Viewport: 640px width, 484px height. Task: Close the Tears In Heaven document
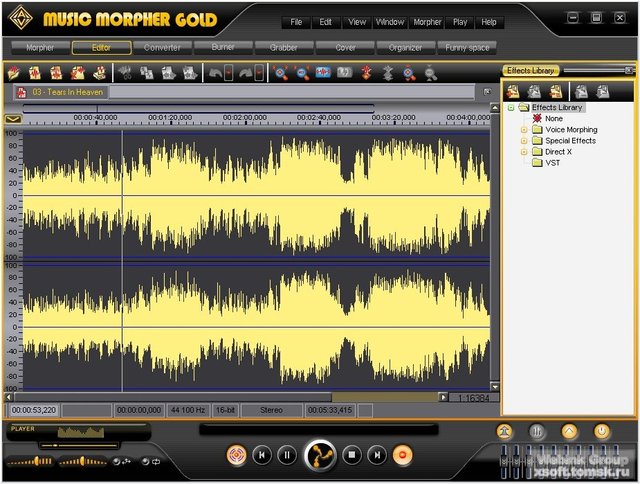[487, 92]
